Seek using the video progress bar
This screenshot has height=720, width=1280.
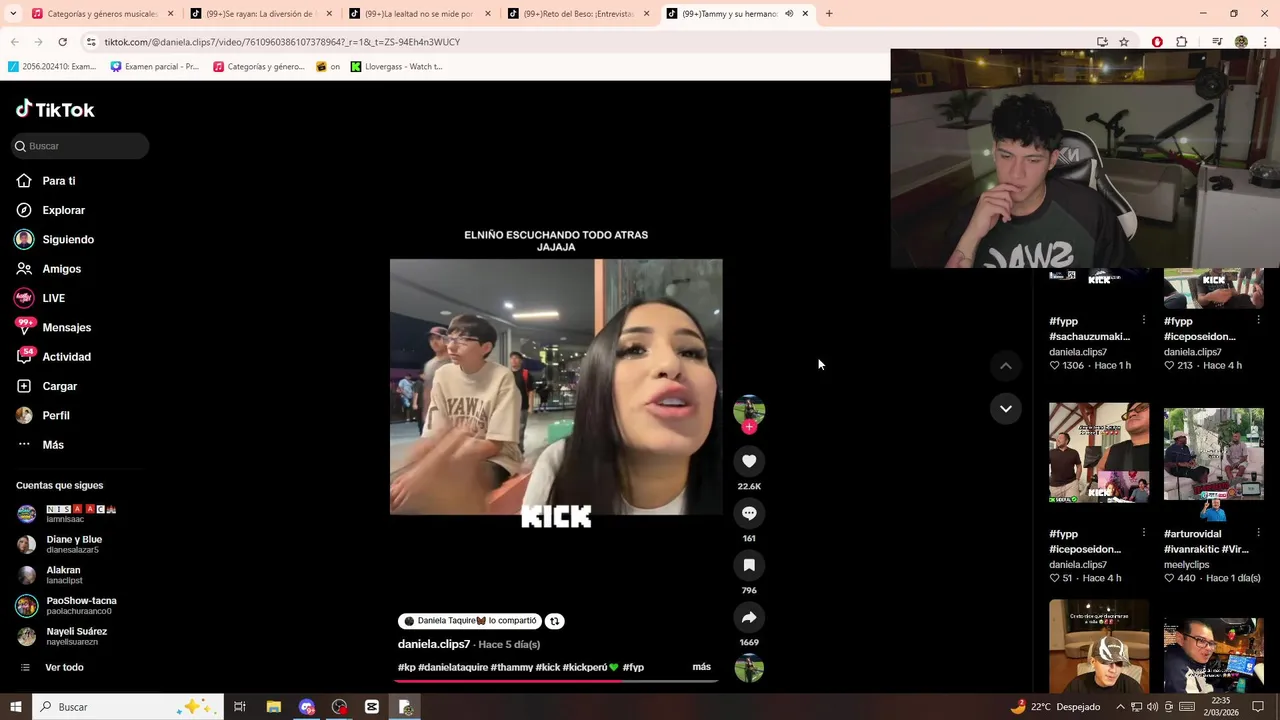pos(556,681)
